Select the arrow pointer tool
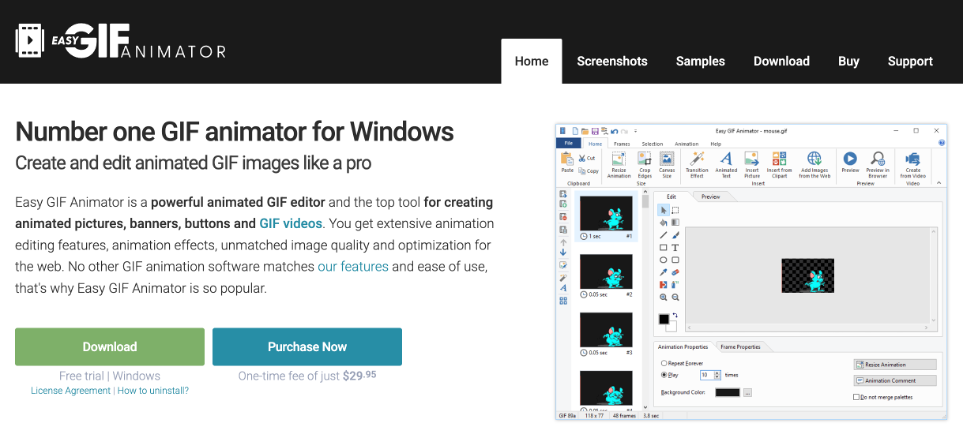The height and width of the screenshot is (438, 964). tap(663, 210)
